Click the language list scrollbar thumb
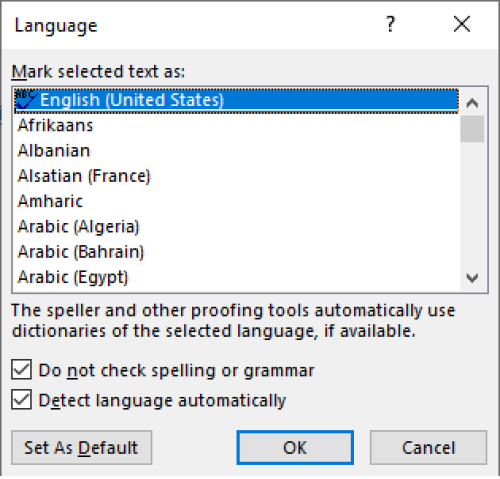 tap(472, 129)
